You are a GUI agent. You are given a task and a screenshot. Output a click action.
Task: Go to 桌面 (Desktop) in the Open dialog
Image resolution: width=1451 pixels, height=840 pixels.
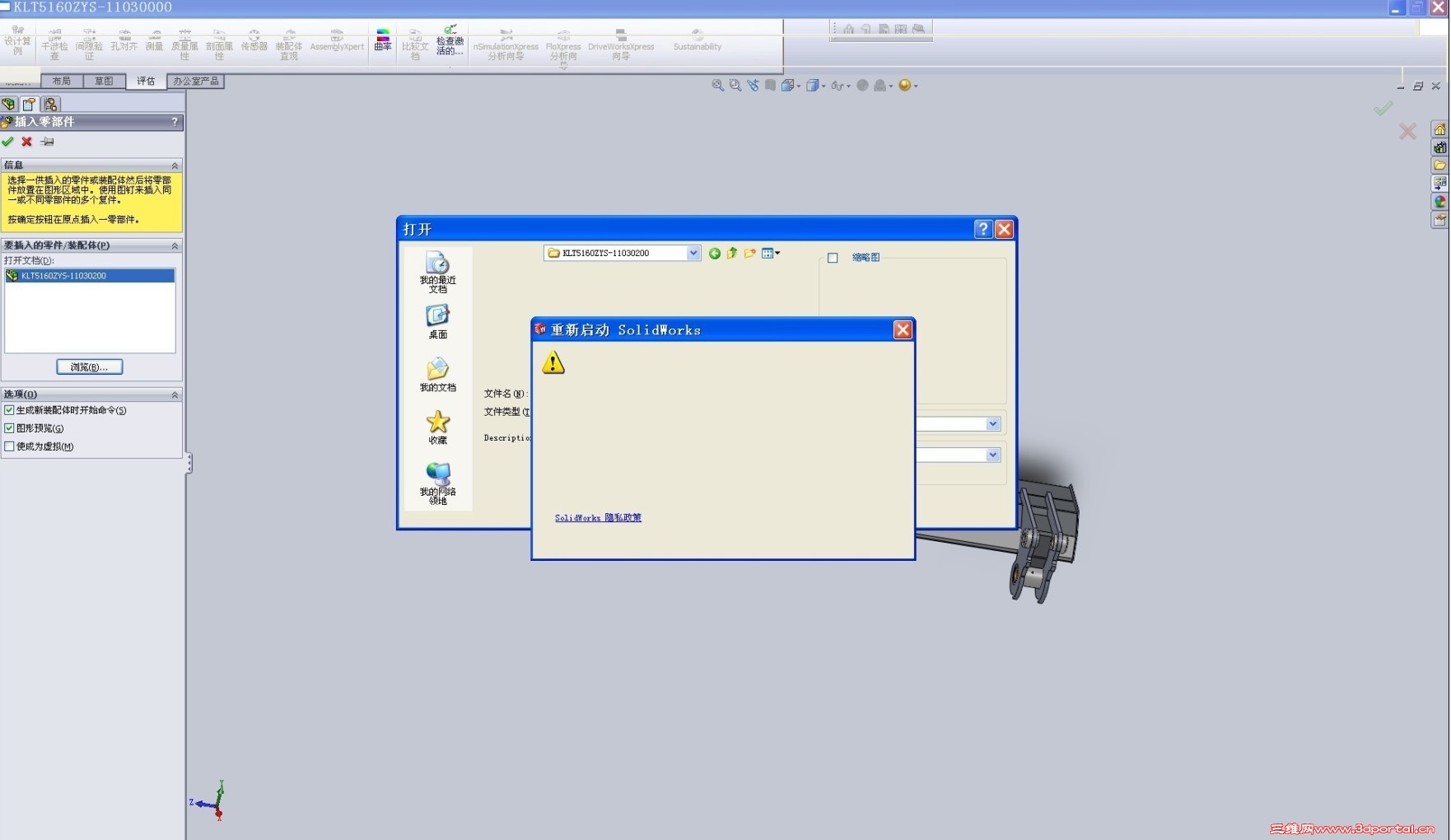tap(437, 322)
